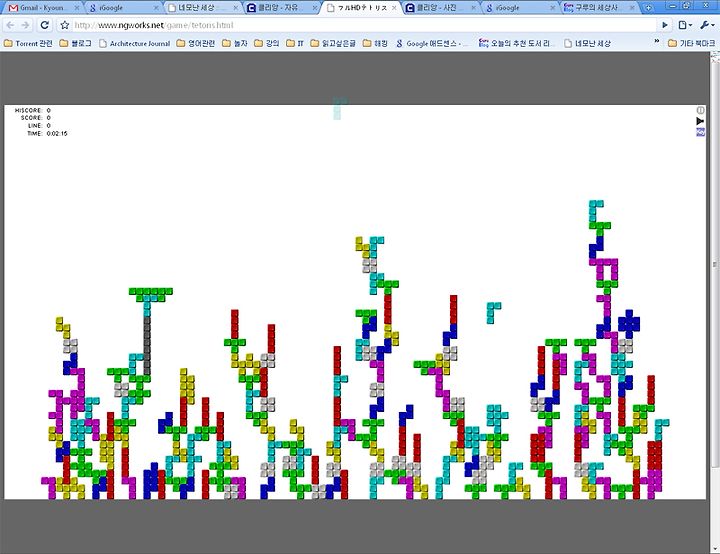Close the 네모난 세상 tab
The image size is (720, 554).
pyautogui.click(x=236, y=8)
